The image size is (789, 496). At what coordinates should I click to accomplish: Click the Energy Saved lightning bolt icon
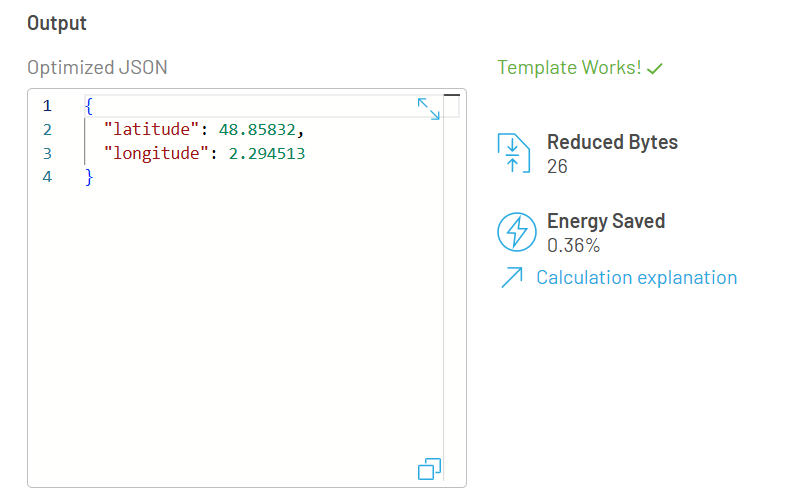click(516, 232)
